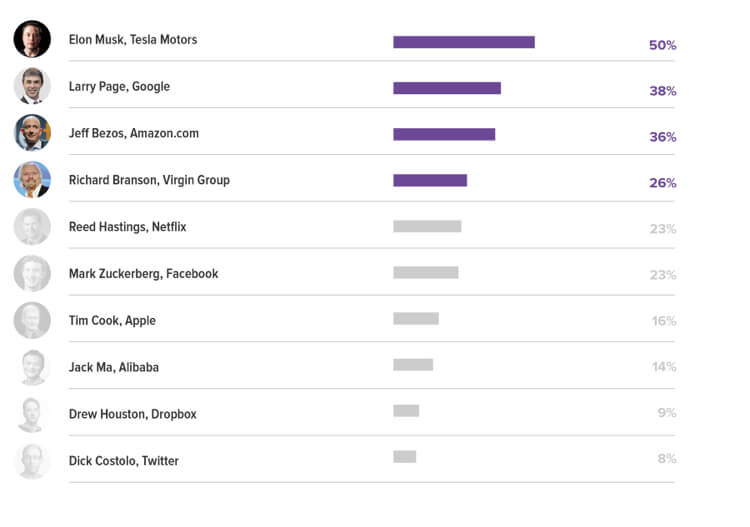This screenshot has height=527, width=750.
Task: Click the Drew Houston, Dropbox label
Action: (132, 414)
